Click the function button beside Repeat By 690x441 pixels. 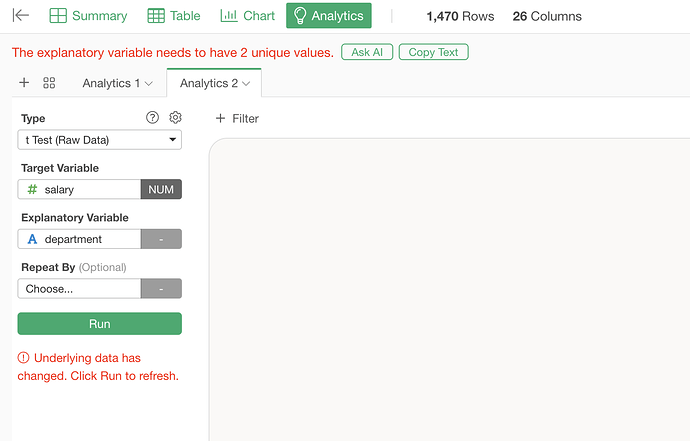(x=161, y=289)
